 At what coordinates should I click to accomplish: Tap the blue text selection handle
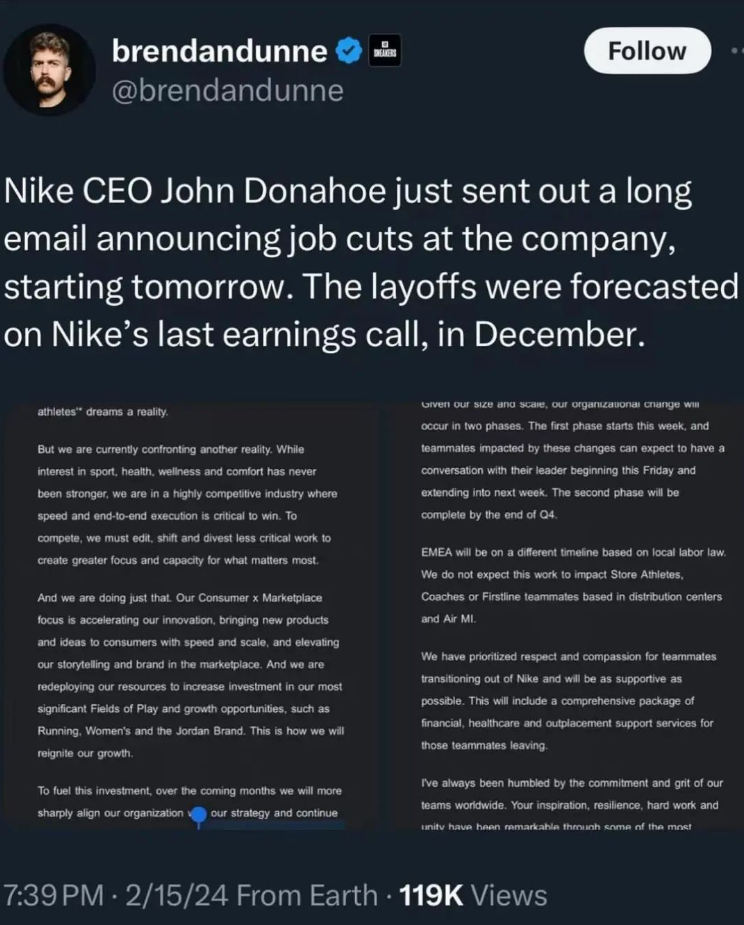(199, 816)
